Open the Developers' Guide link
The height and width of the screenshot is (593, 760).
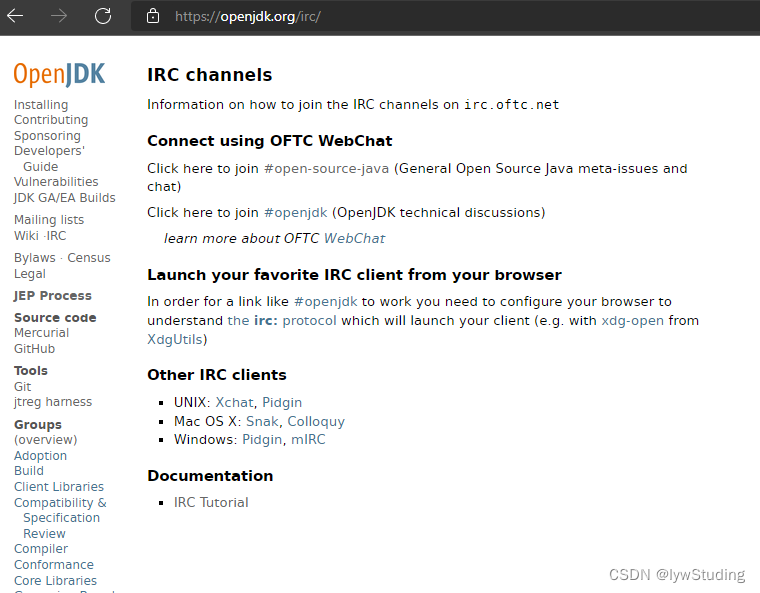49,159
